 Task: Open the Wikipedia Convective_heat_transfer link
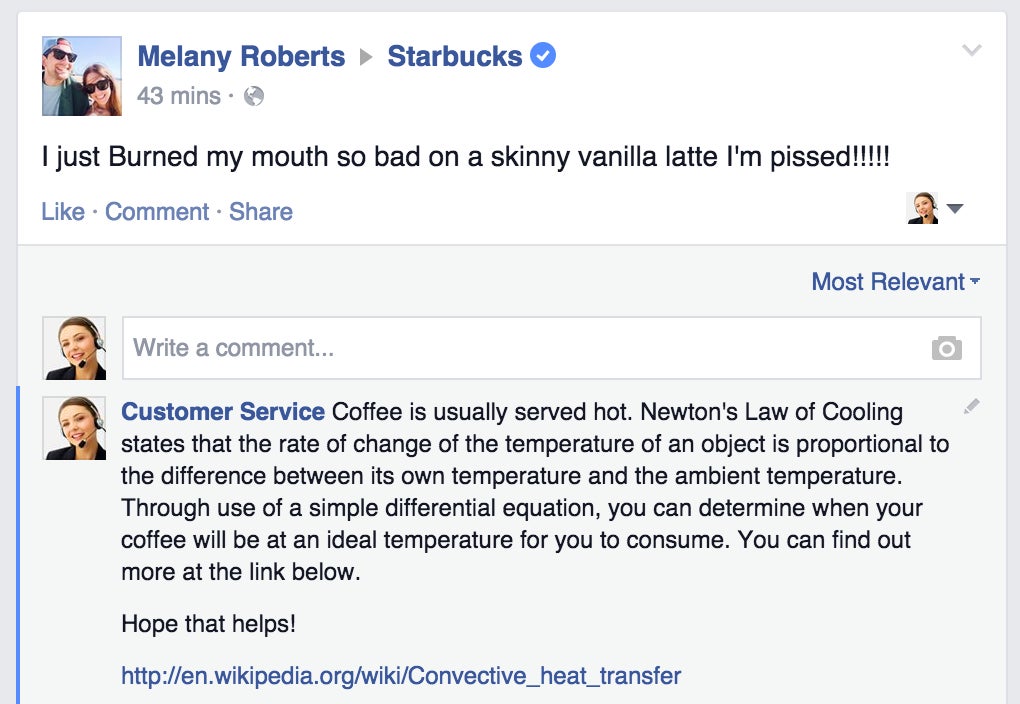pos(401,676)
